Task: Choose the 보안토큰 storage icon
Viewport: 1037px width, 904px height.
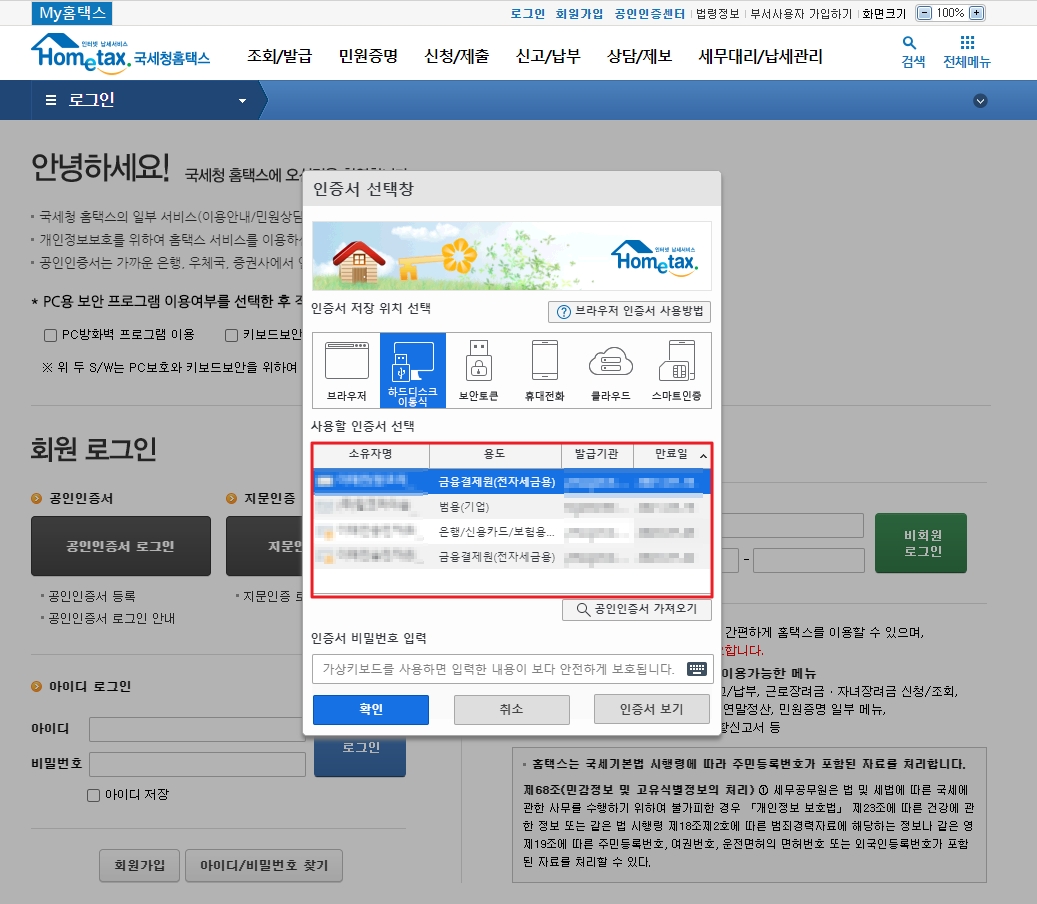Action: pos(479,370)
